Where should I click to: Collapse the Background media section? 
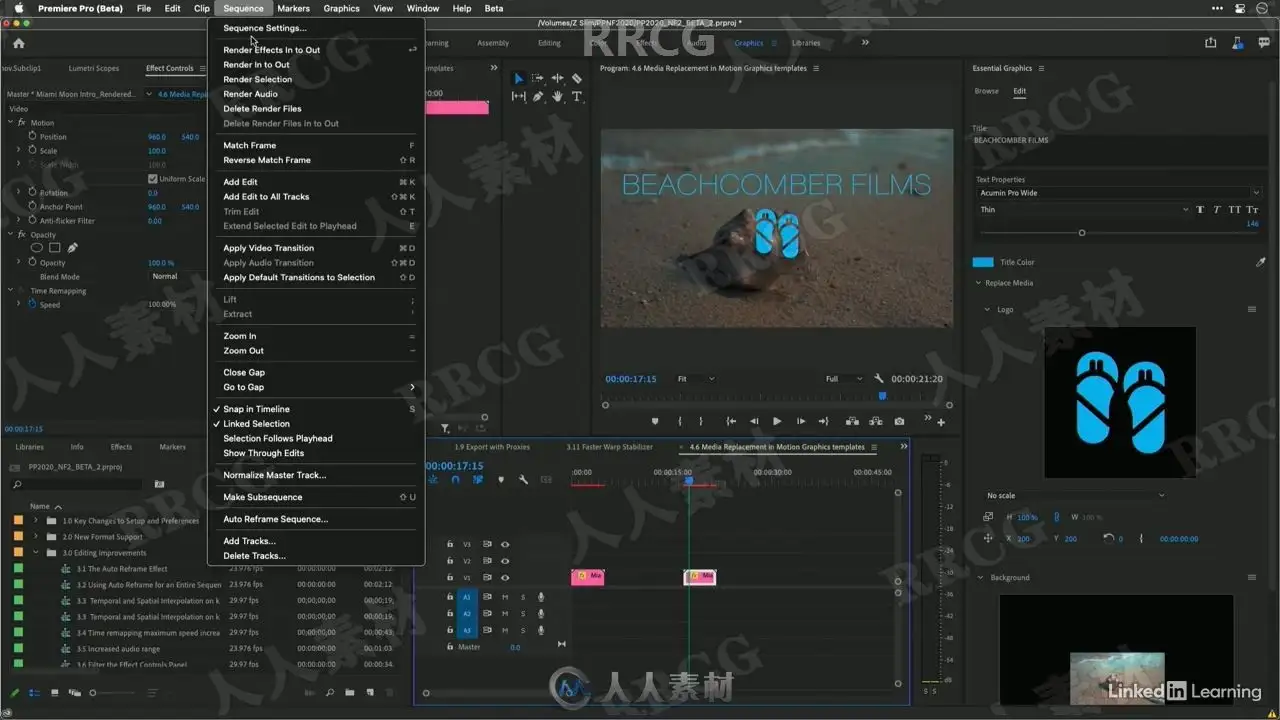coord(980,577)
